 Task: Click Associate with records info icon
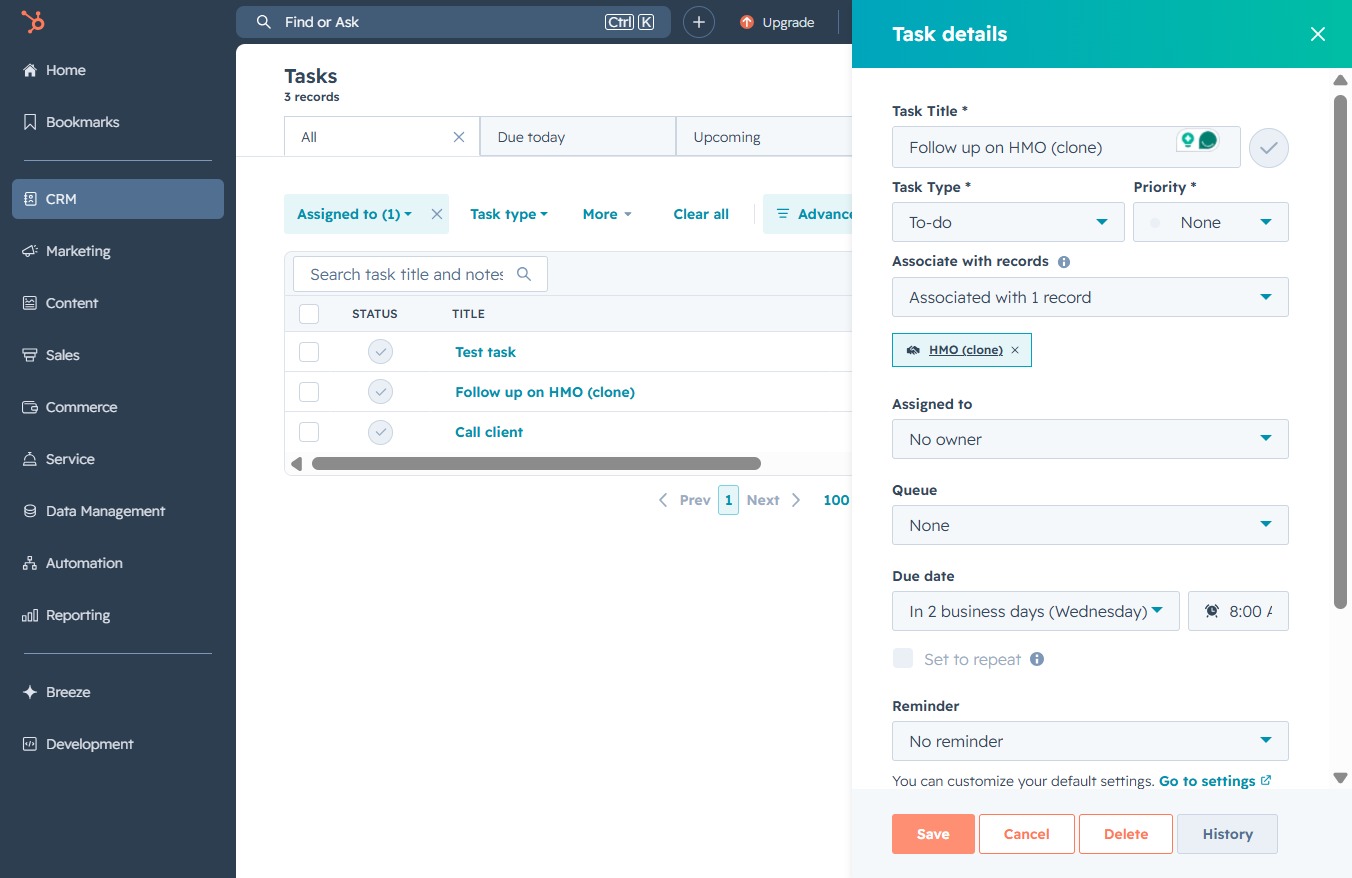(x=1064, y=262)
